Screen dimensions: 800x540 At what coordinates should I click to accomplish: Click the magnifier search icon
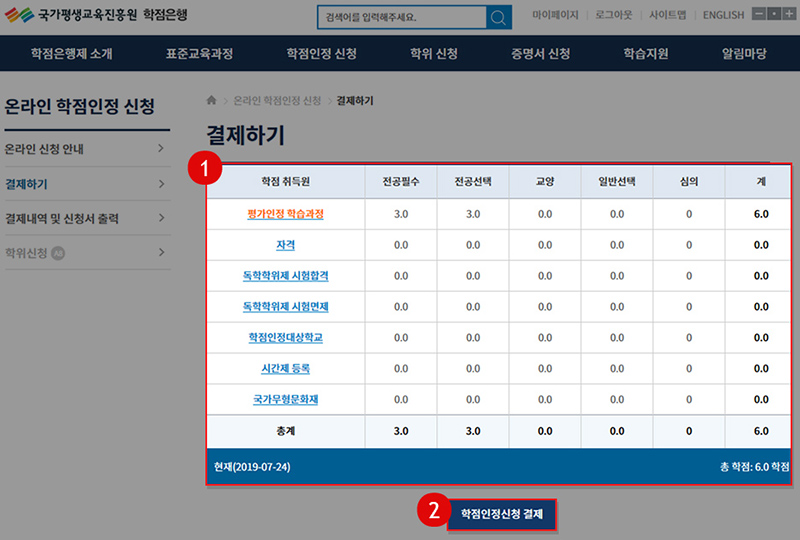498,18
